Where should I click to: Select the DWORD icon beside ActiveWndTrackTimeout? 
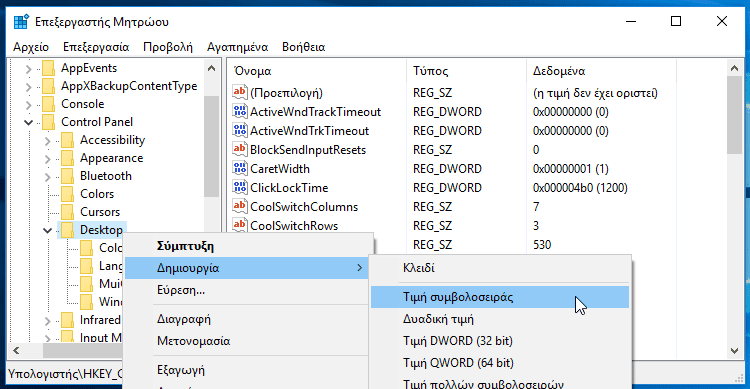[x=240, y=111]
